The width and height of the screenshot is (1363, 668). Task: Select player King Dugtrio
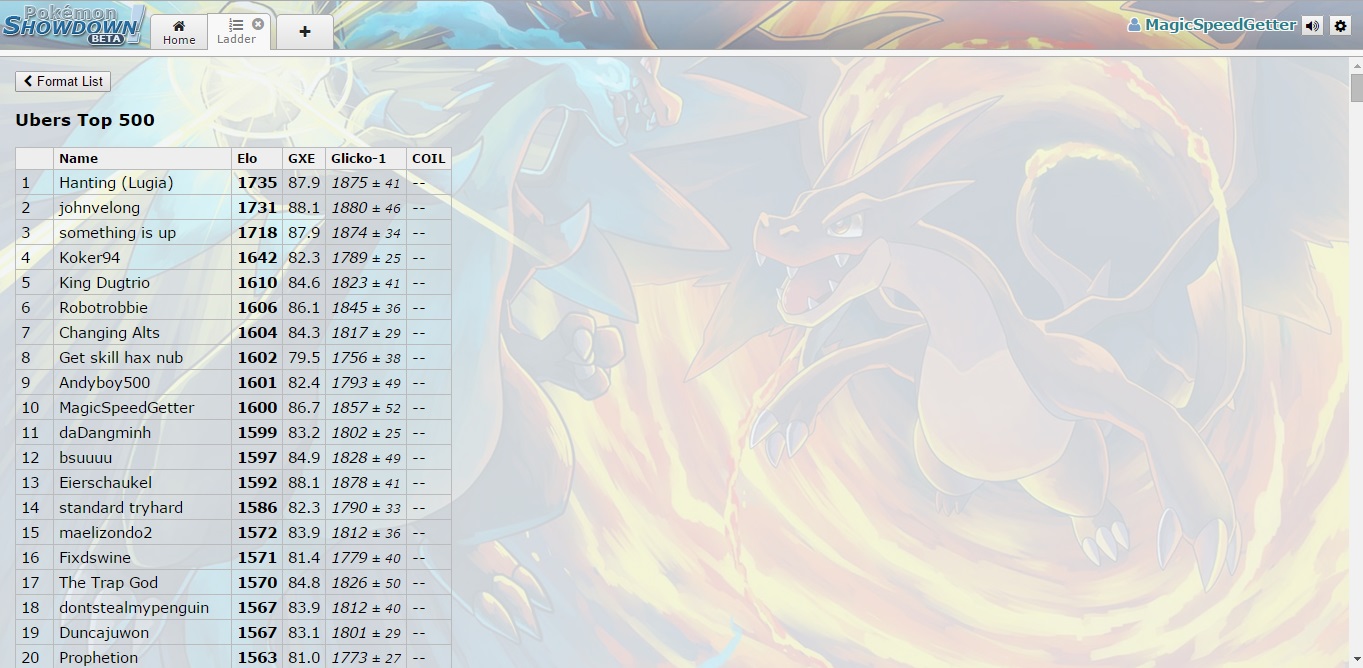point(104,283)
